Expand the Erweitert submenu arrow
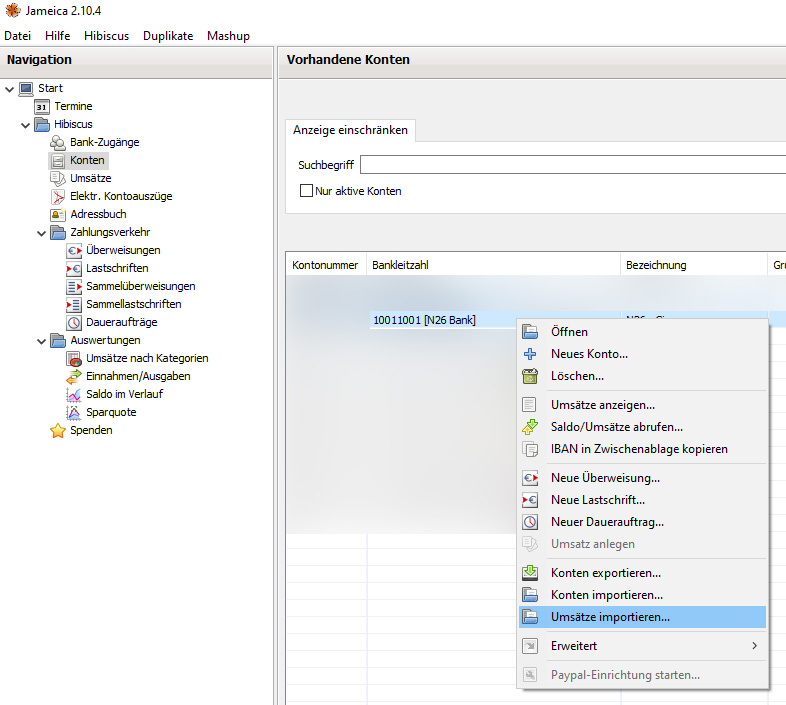The width and height of the screenshot is (786, 705). point(754,646)
